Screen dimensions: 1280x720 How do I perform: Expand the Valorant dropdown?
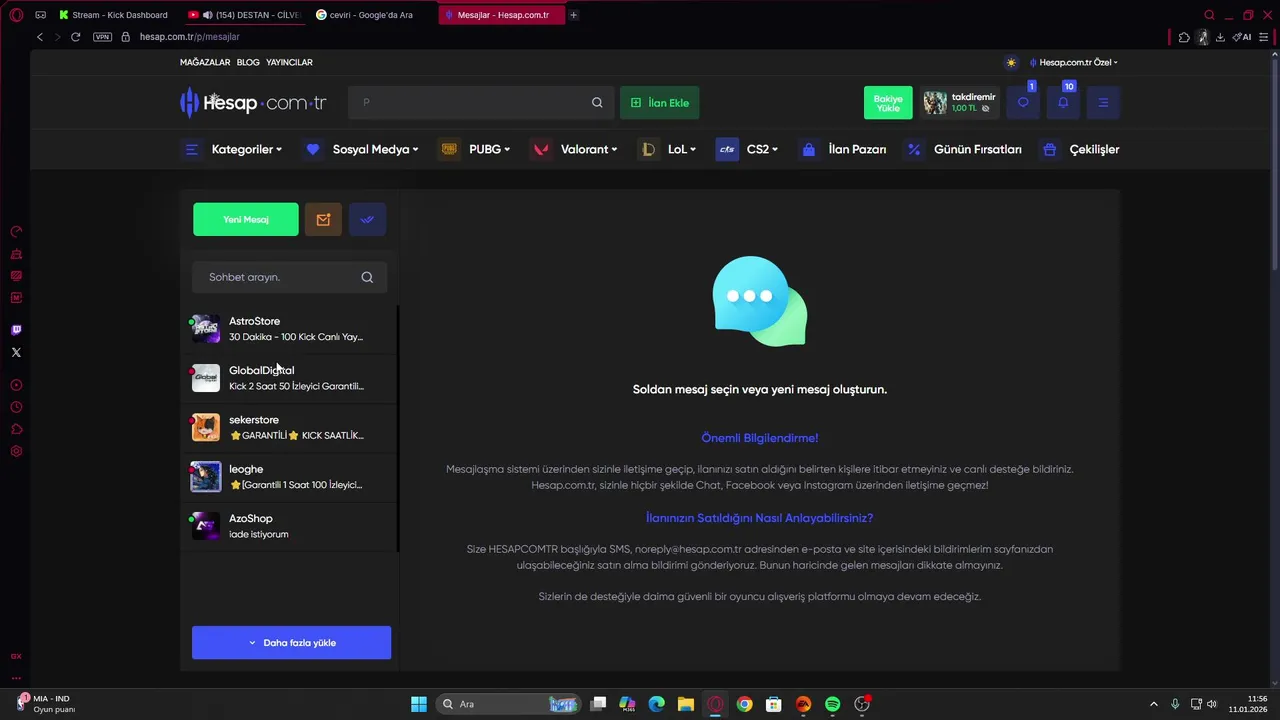tap(575, 149)
